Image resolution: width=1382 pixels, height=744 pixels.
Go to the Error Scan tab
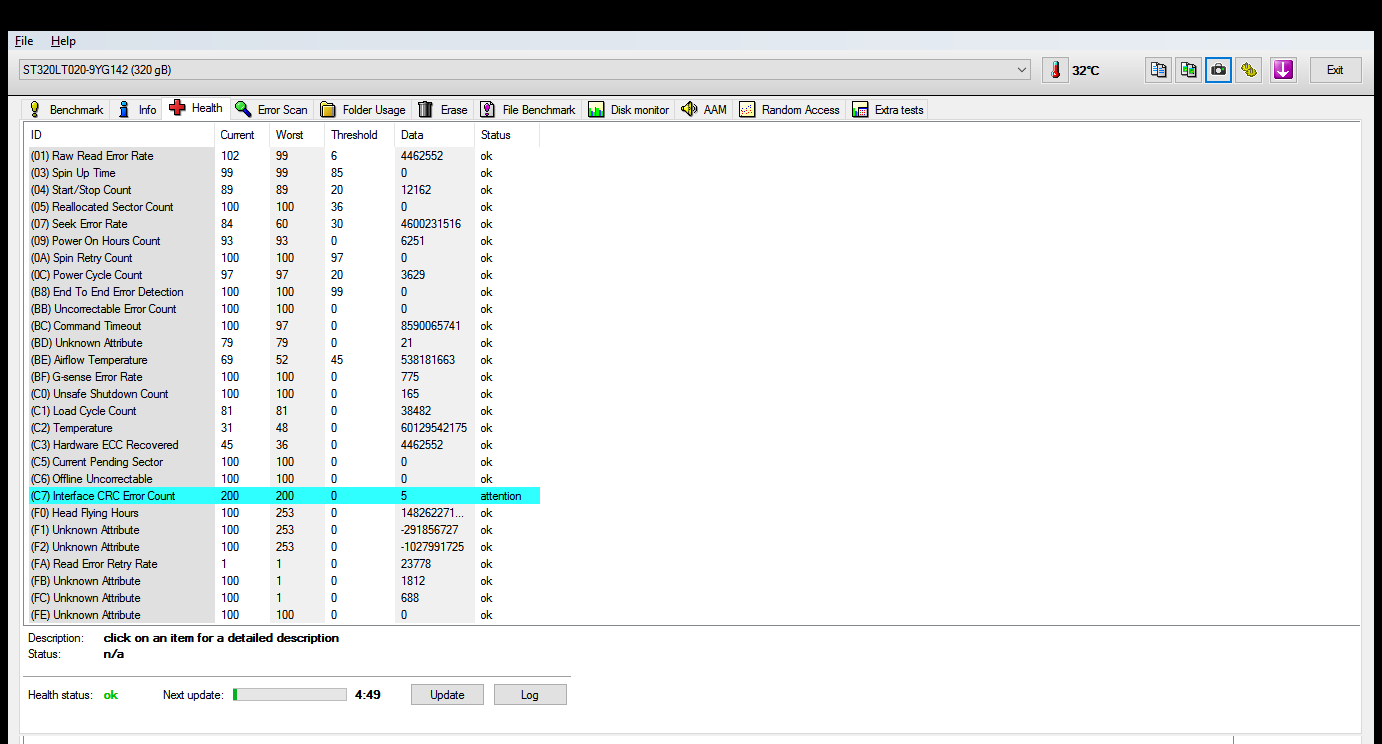tap(272, 110)
